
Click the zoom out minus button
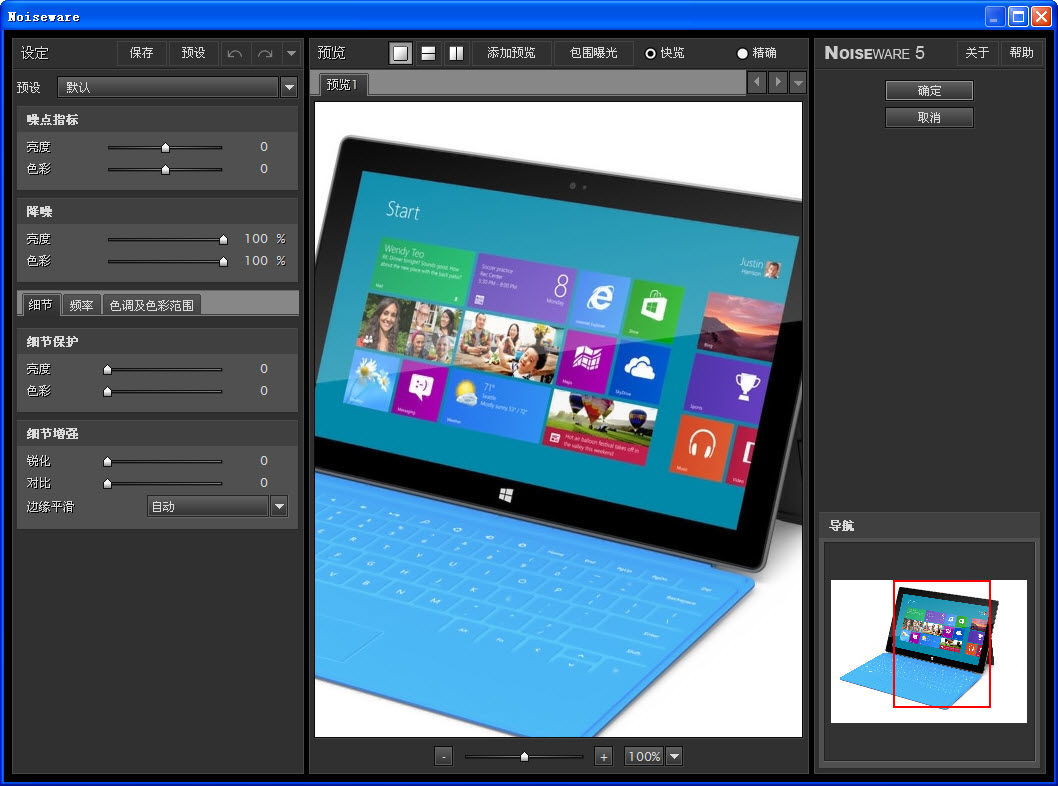(443, 756)
